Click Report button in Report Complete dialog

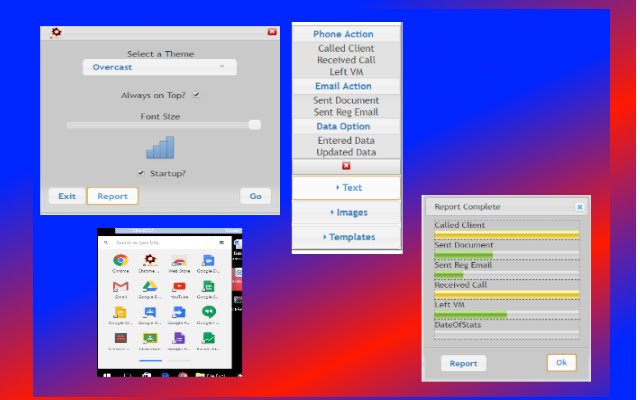[463, 363]
